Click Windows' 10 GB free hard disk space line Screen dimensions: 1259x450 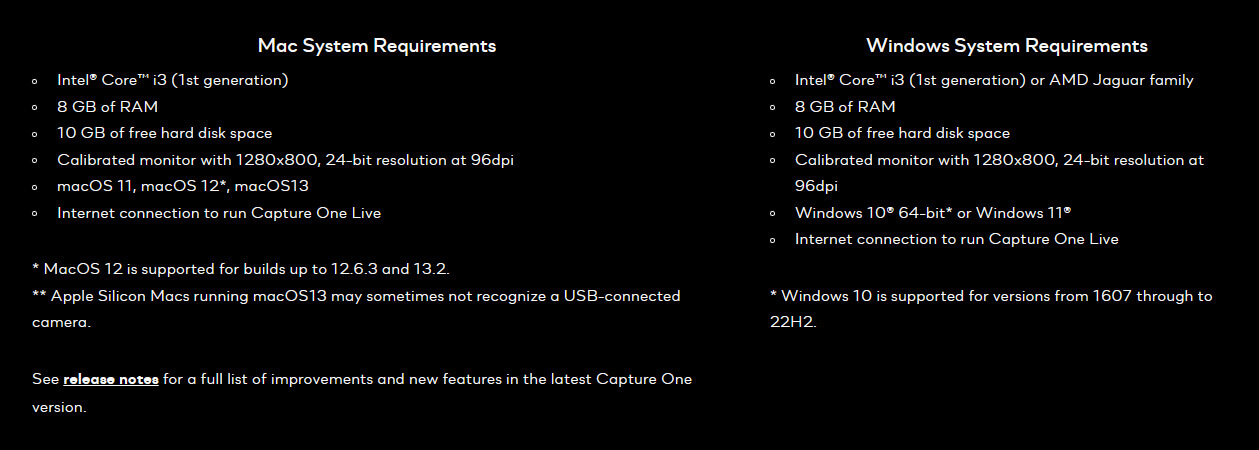[902, 133]
